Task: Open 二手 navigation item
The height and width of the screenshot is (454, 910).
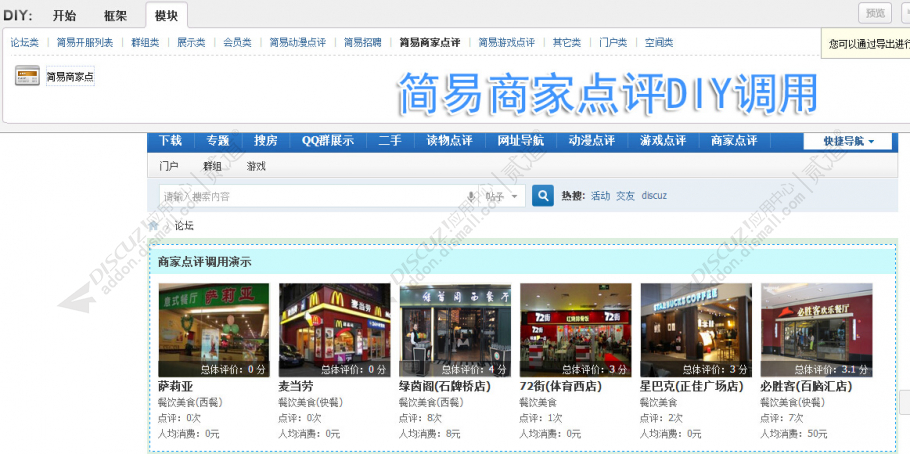Action: [x=390, y=140]
